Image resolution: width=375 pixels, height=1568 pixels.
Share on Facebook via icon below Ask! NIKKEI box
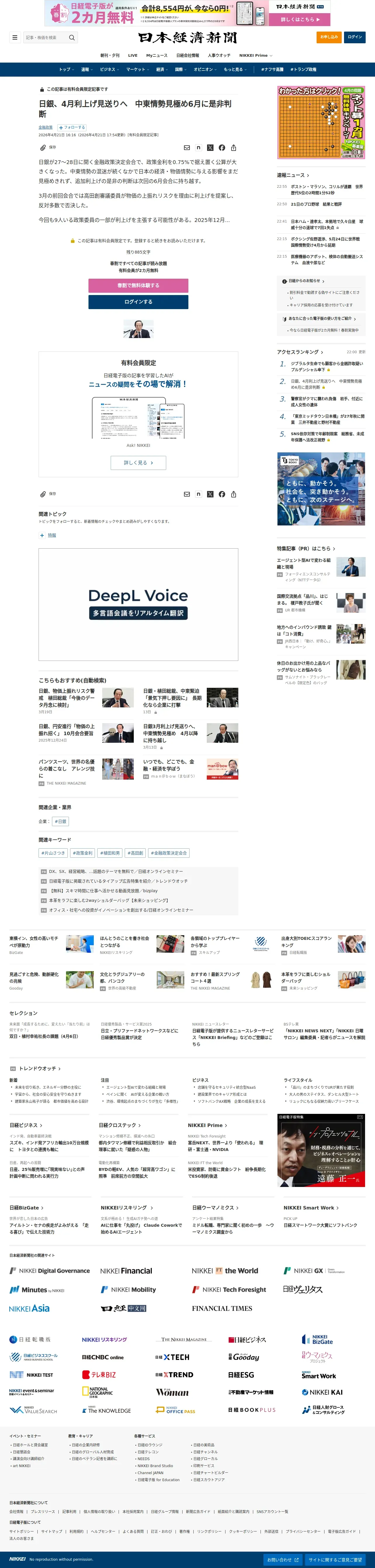[222, 494]
